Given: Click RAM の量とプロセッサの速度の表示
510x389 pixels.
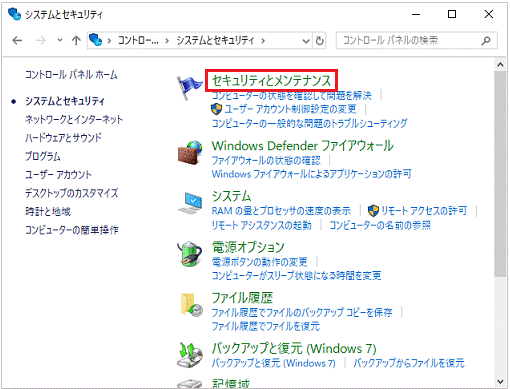Looking at the screenshot, I should 281,211.
